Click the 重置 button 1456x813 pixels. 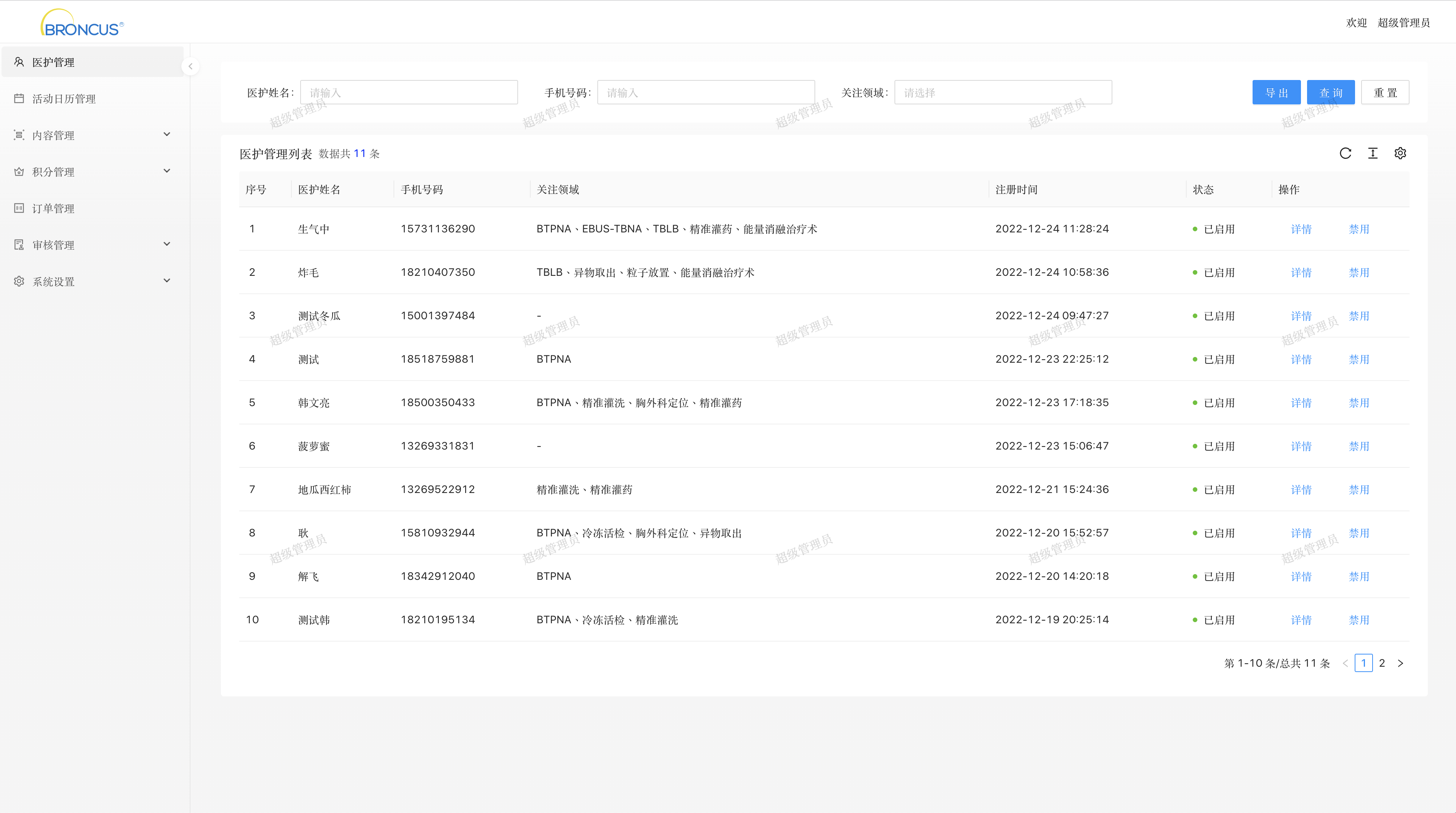coord(1385,92)
